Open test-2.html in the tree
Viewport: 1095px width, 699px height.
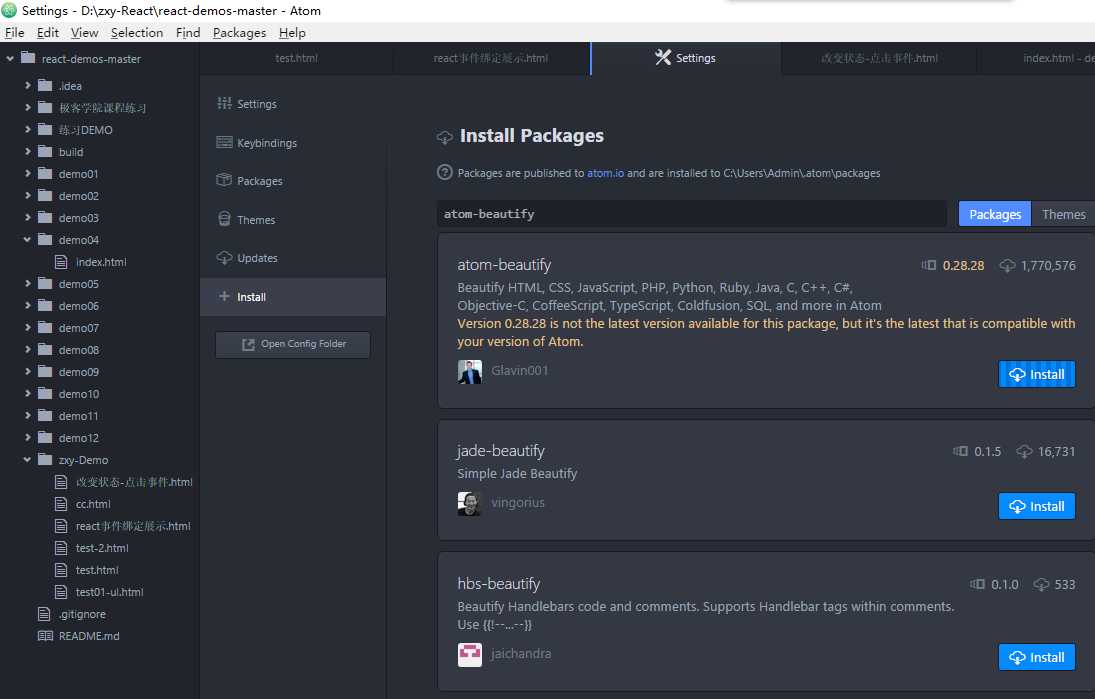click(x=102, y=548)
